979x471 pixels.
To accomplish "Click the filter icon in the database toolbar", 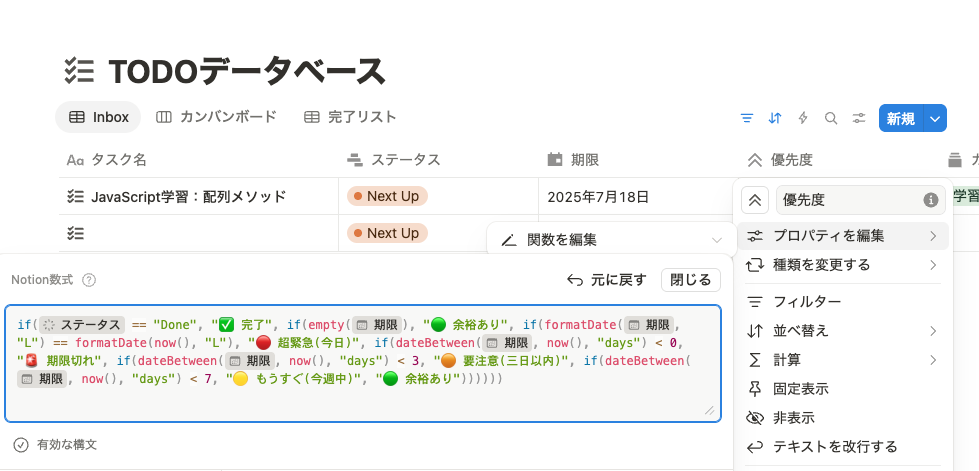I will [746, 118].
